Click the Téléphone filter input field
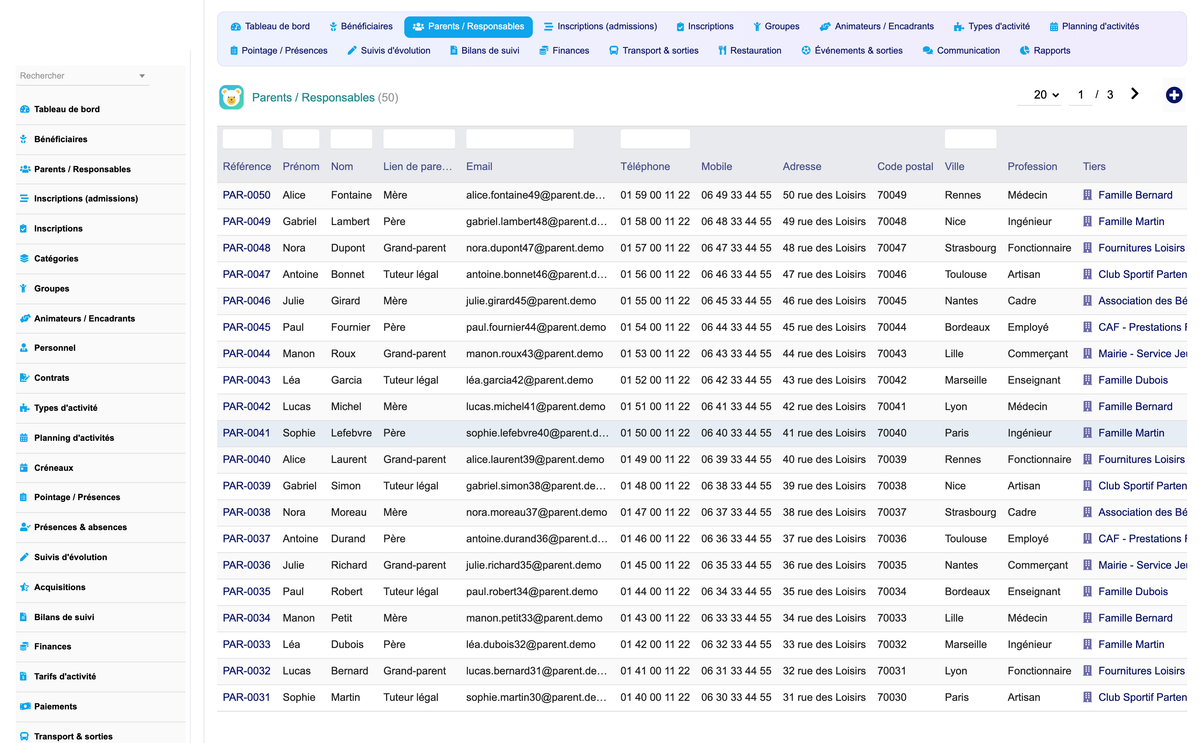This screenshot has width=1200, height=743. [x=655, y=139]
